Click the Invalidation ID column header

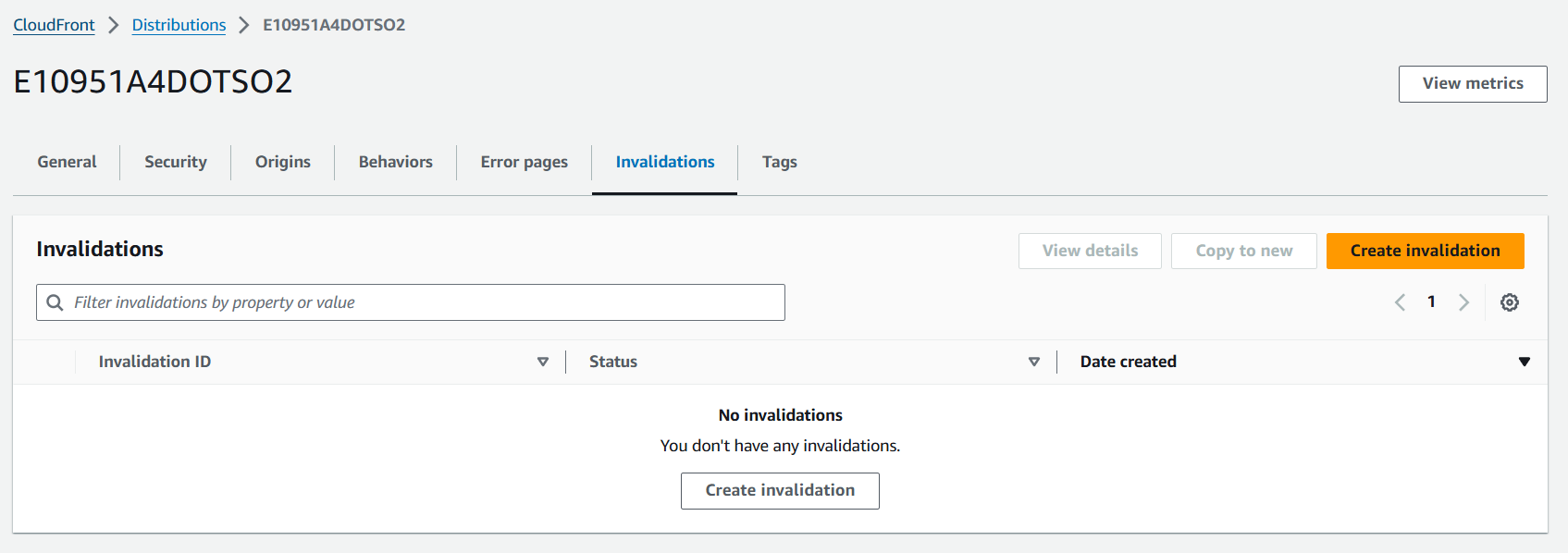point(154,362)
